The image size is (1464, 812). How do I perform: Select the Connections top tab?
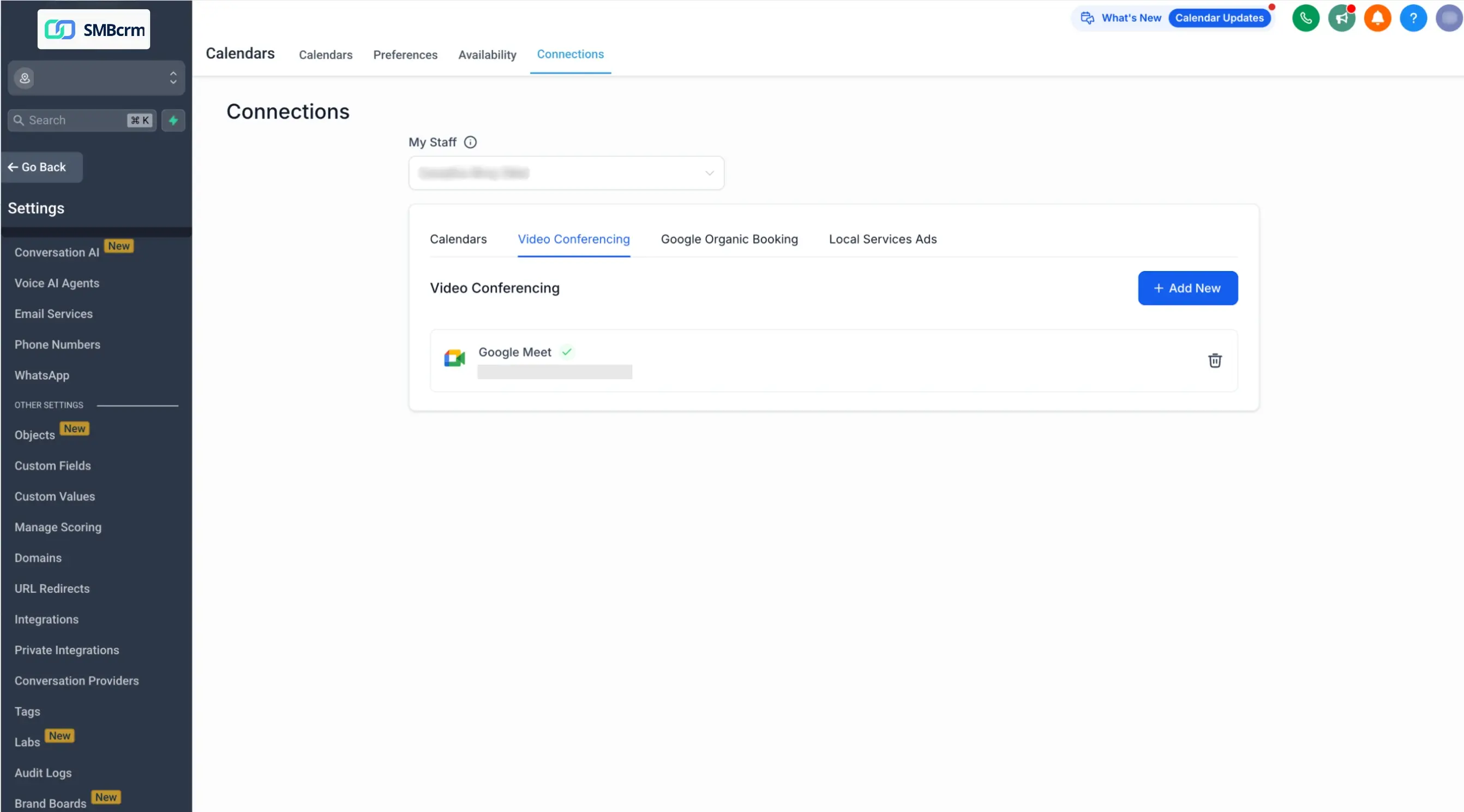click(570, 54)
